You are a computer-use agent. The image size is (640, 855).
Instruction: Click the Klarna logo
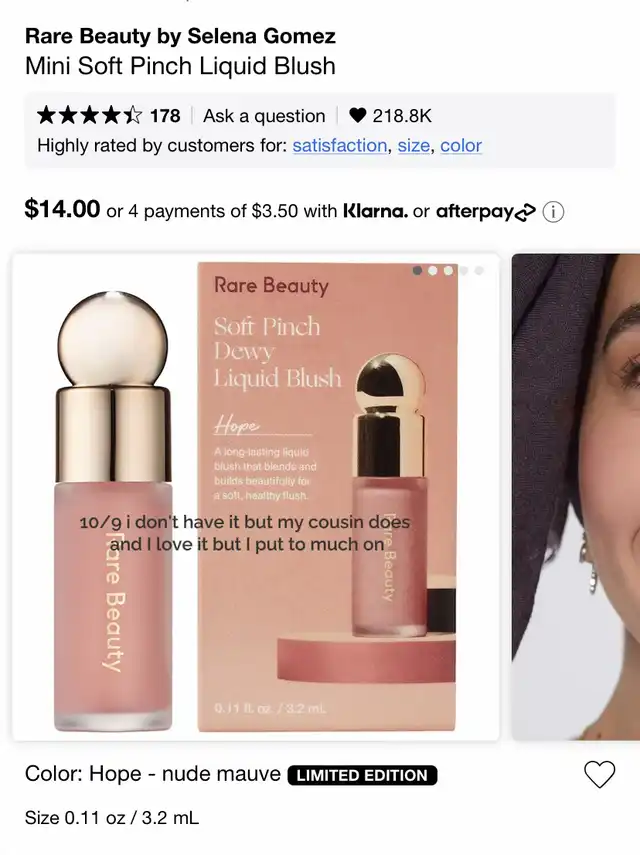[375, 211]
